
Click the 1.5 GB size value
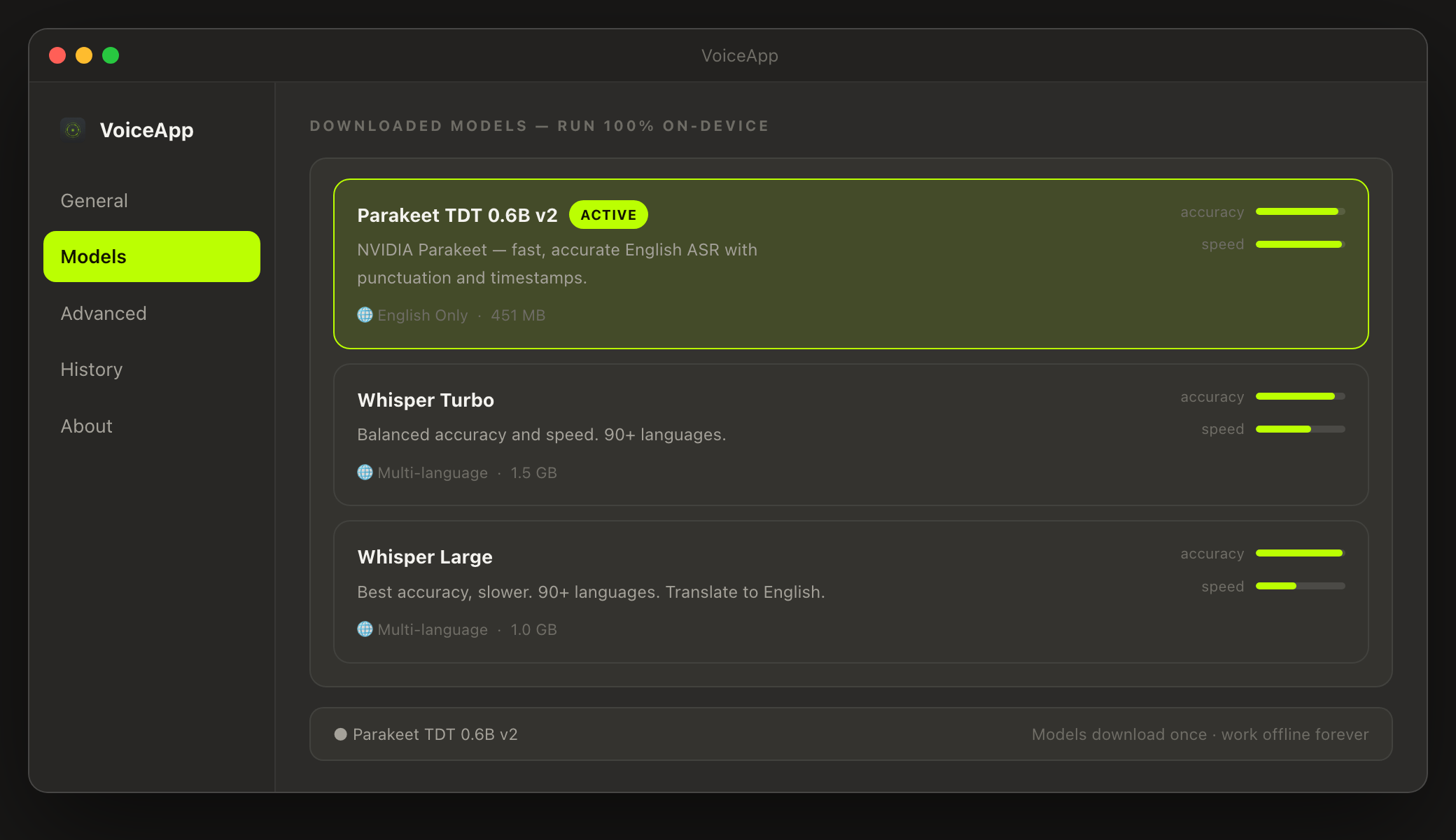534,473
